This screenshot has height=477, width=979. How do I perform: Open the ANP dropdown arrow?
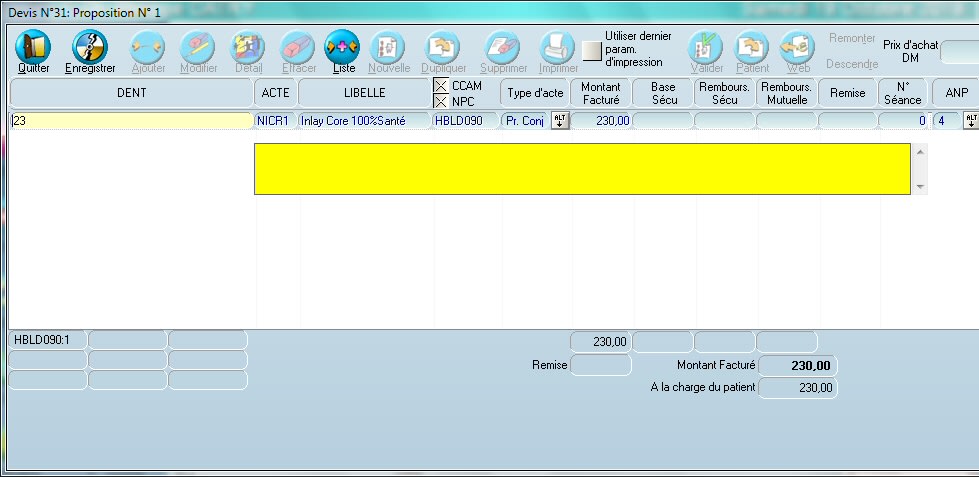pyautogui.click(x=969, y=120)
